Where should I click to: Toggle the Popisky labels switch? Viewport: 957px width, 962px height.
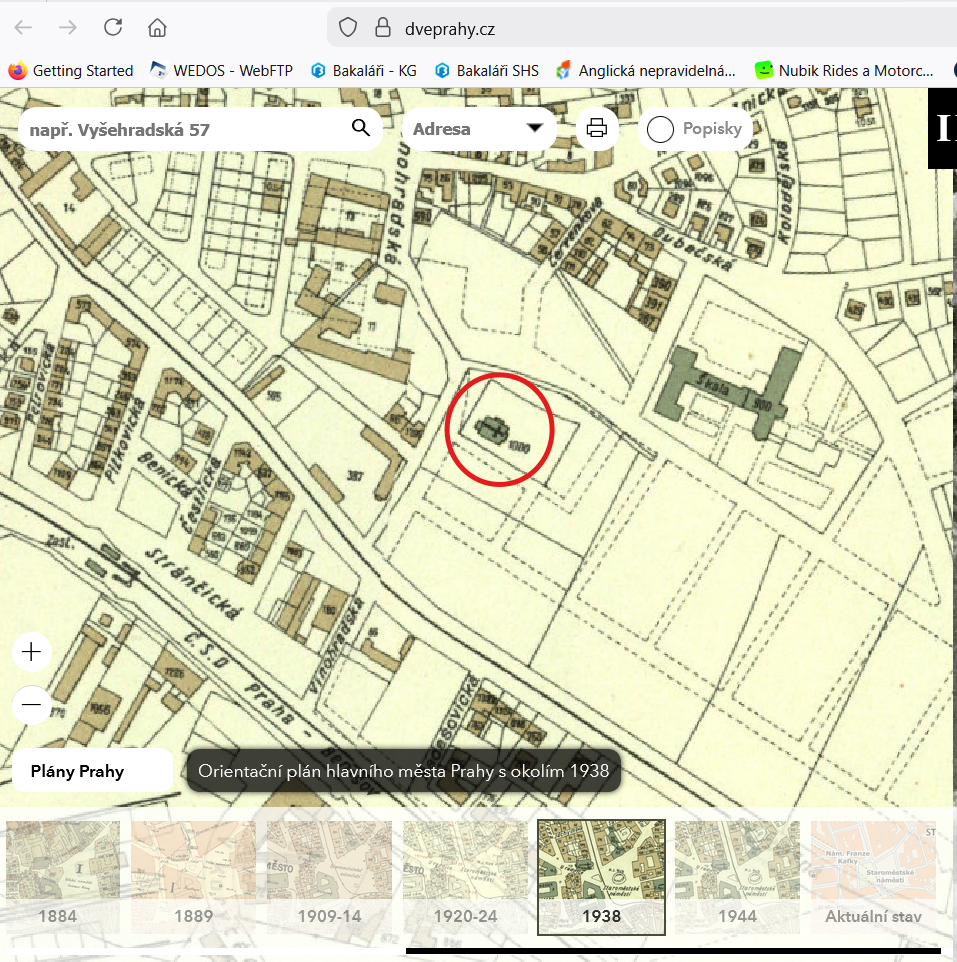point(661,129)
